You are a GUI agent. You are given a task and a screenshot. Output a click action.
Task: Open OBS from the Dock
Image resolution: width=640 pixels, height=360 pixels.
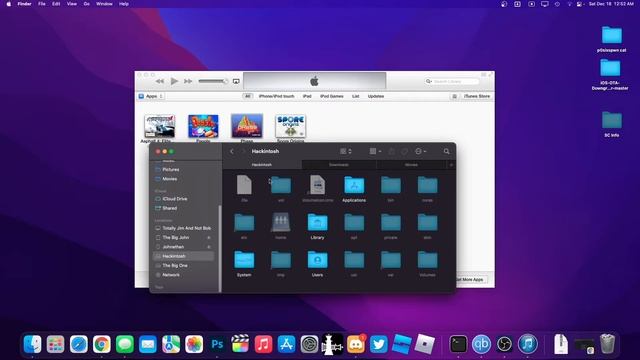[504, 344]
